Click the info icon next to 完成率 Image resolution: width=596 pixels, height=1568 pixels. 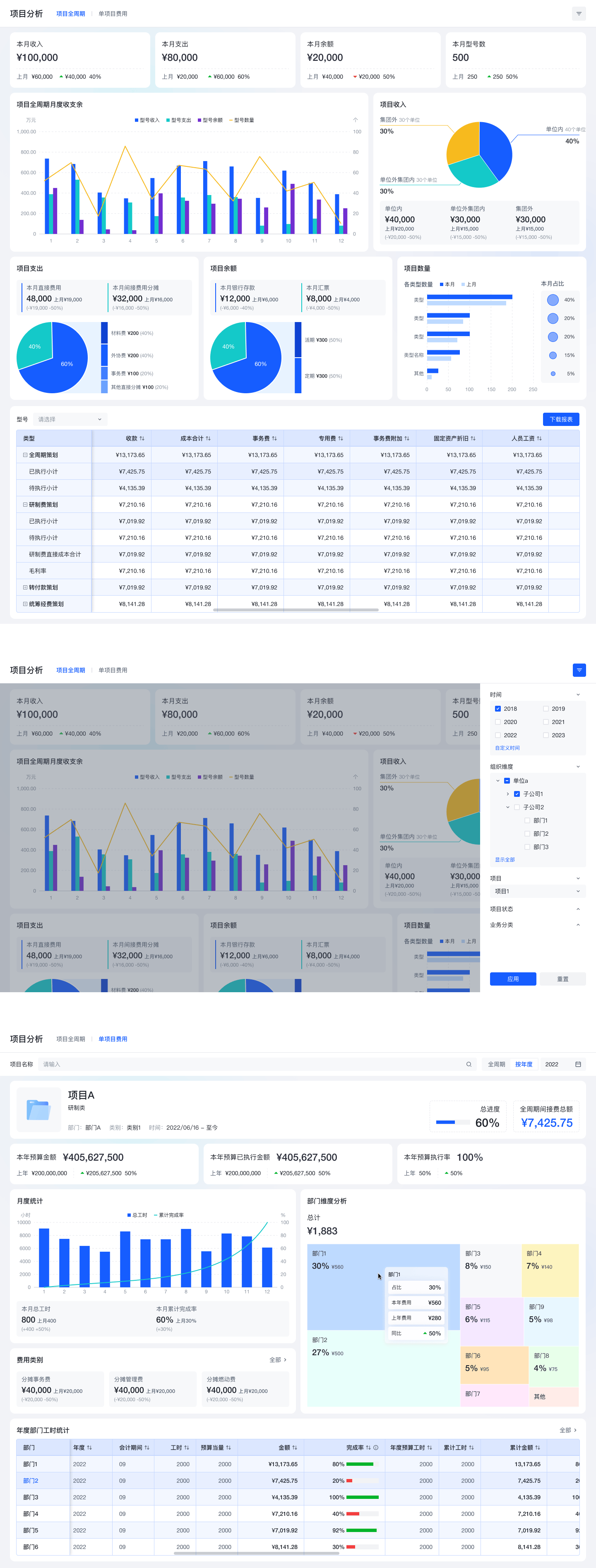pyautogui.click(x=376, y=1448)
